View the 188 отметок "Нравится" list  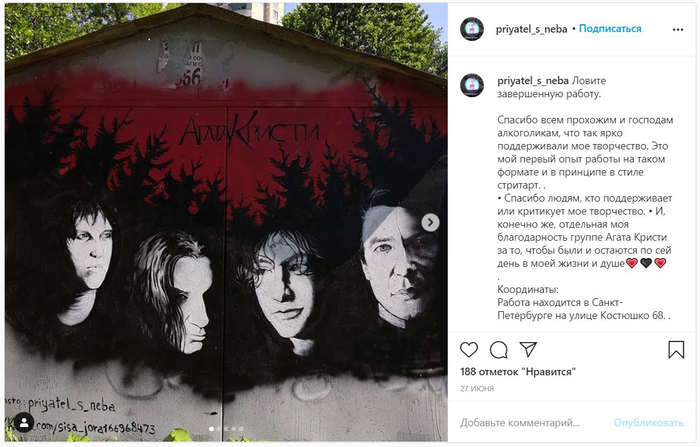pos(518,372)
